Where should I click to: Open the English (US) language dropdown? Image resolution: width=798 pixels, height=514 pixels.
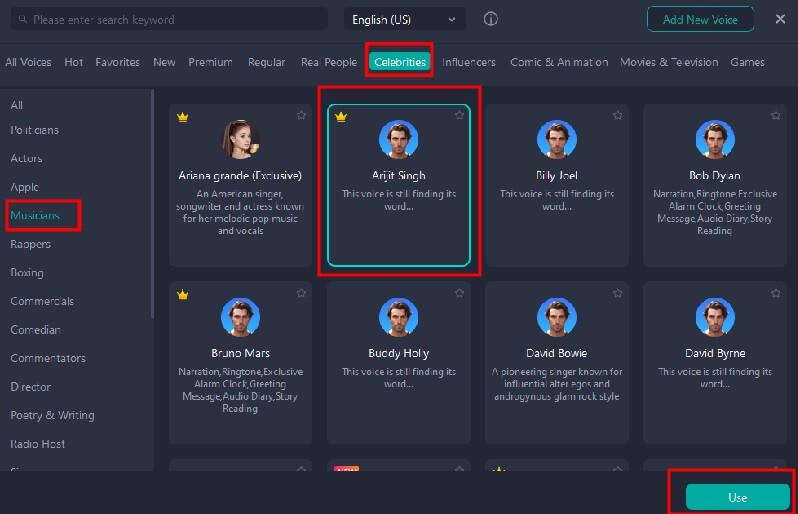[x=405, y=19]
